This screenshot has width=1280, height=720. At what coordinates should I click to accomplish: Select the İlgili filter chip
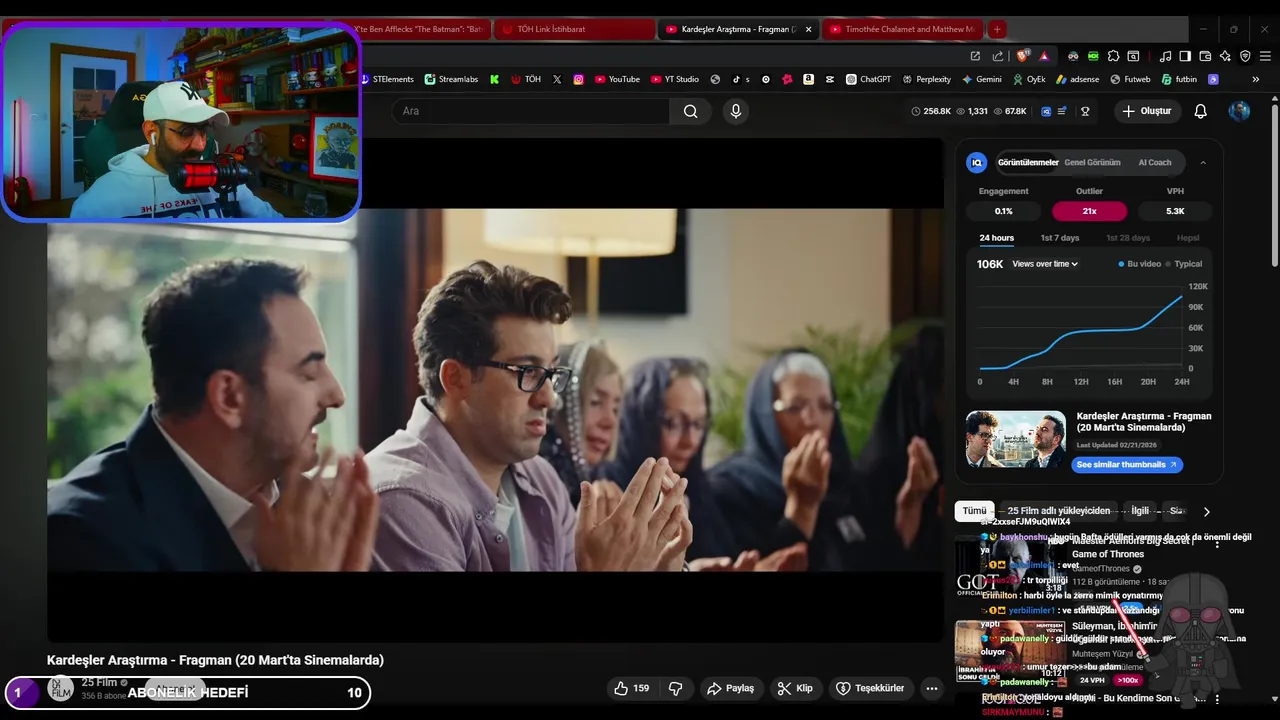(1140, 511)
